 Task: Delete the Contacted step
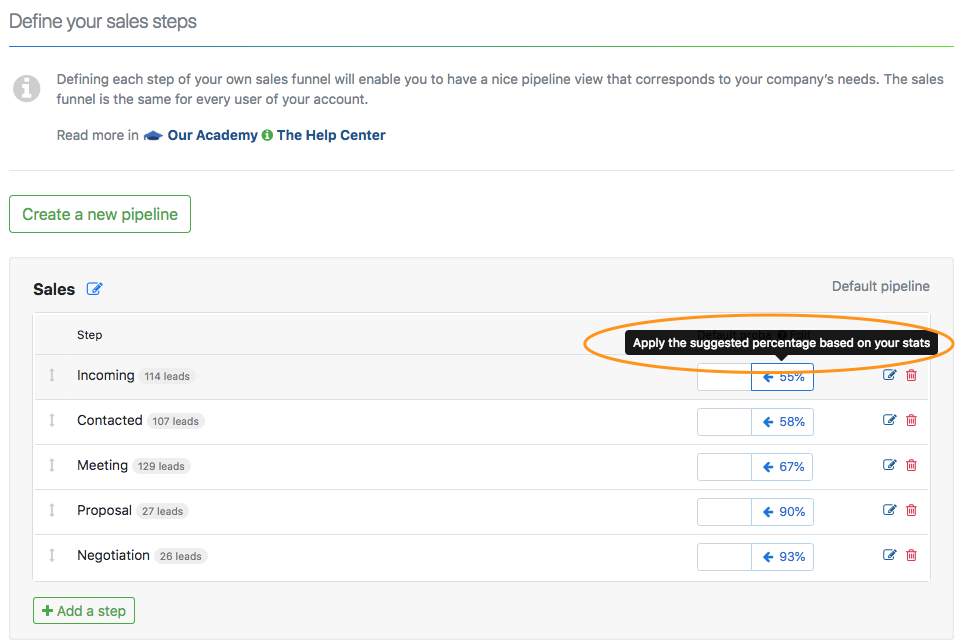point(911,420)
